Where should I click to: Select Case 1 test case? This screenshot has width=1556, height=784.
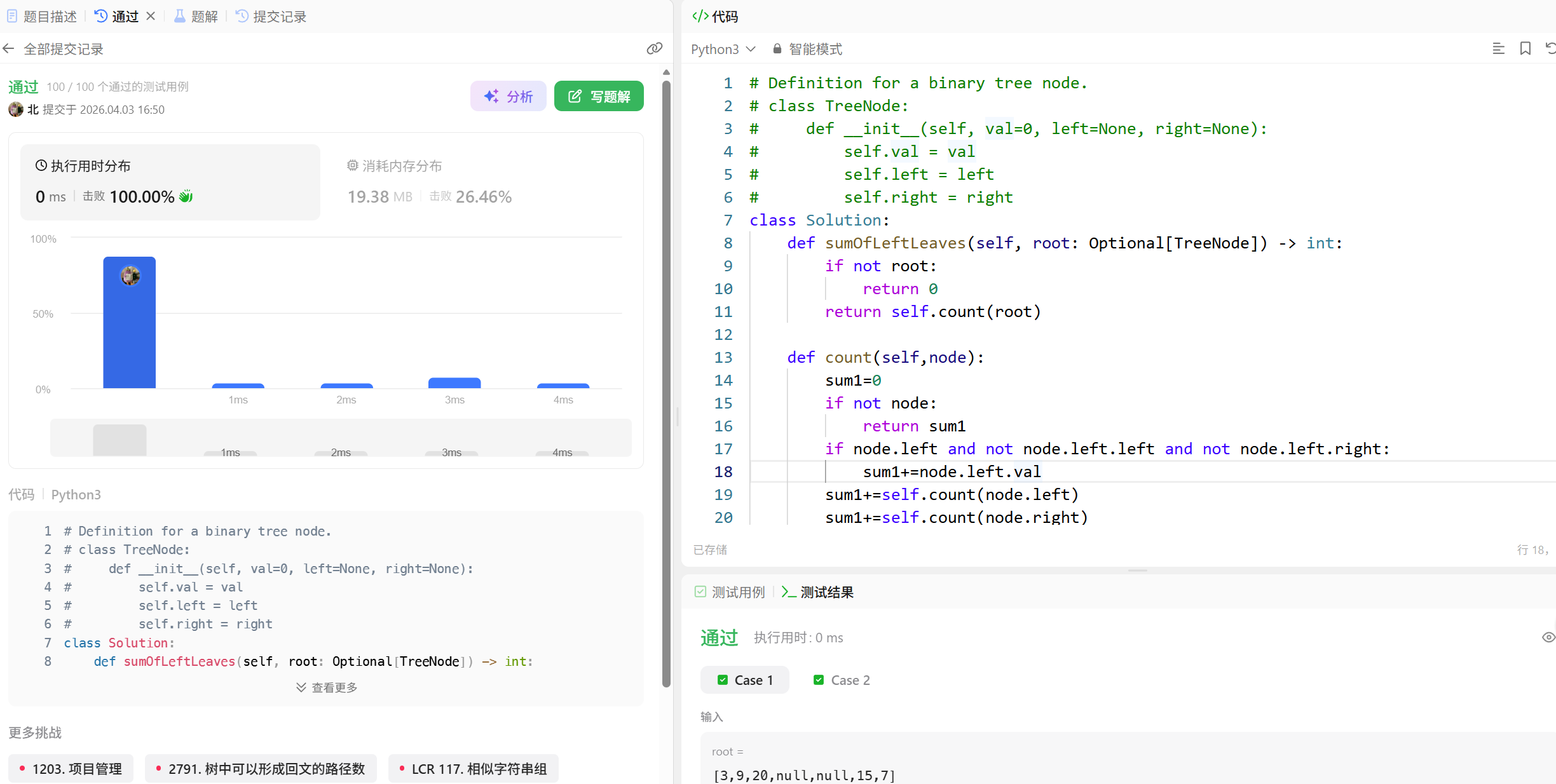coord(745,680)
